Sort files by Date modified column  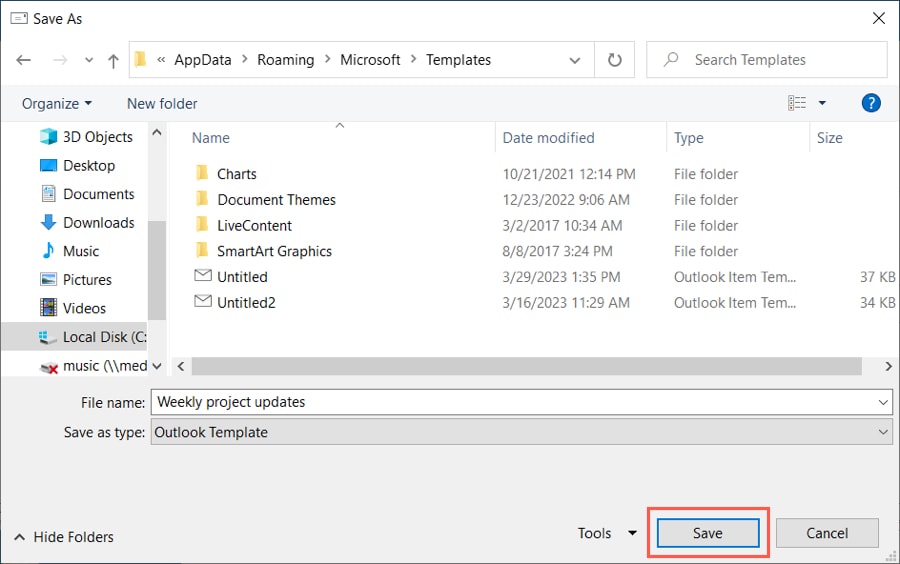tap(548, 138)
